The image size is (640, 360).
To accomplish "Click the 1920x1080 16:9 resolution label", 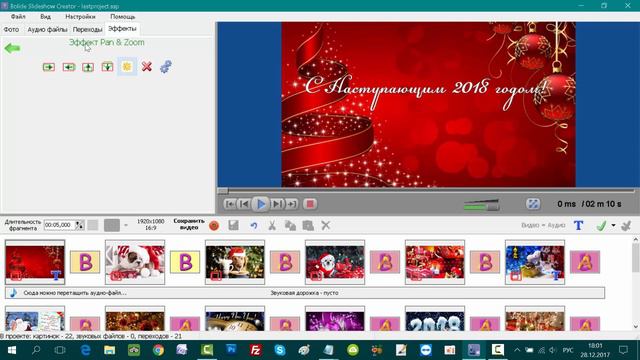I will (150, 224).
